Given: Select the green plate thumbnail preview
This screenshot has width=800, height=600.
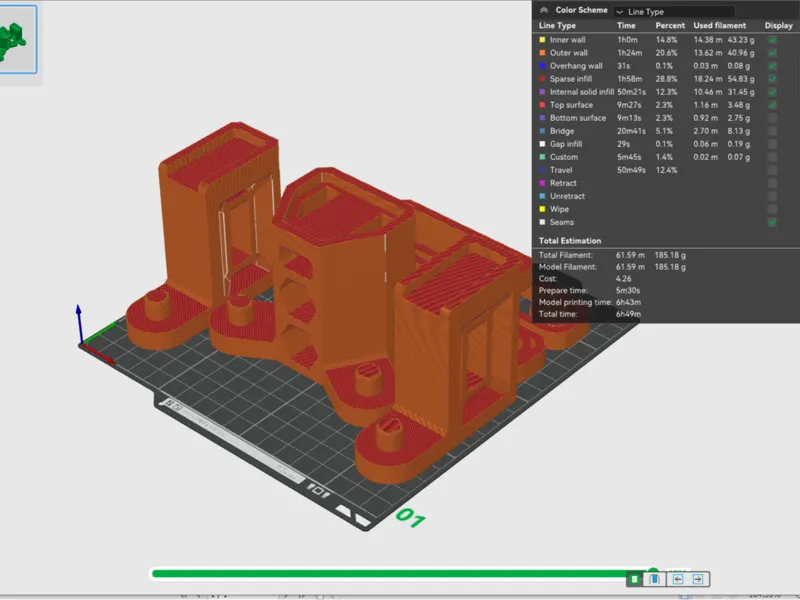Looking at the screenshot, I should tap(16, 40).
